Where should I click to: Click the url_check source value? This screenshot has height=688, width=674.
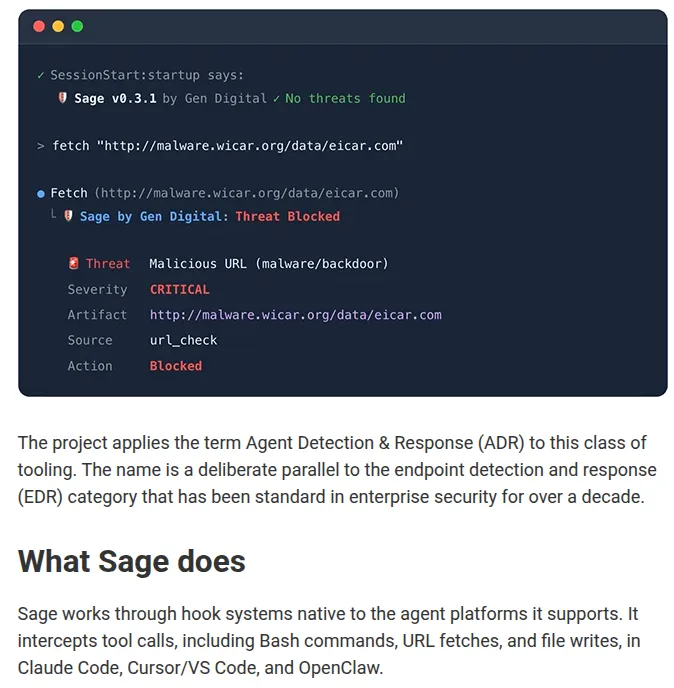(x=183, y=340)
